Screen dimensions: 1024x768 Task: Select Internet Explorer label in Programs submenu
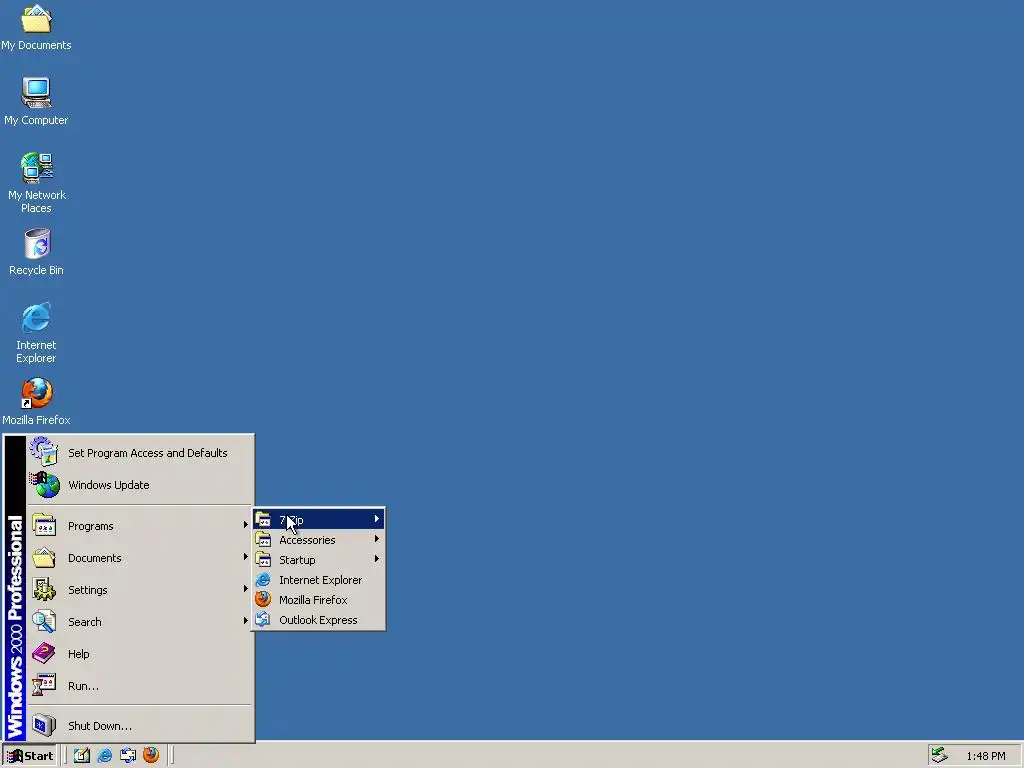pyautogui.click(x=320, y=580)
